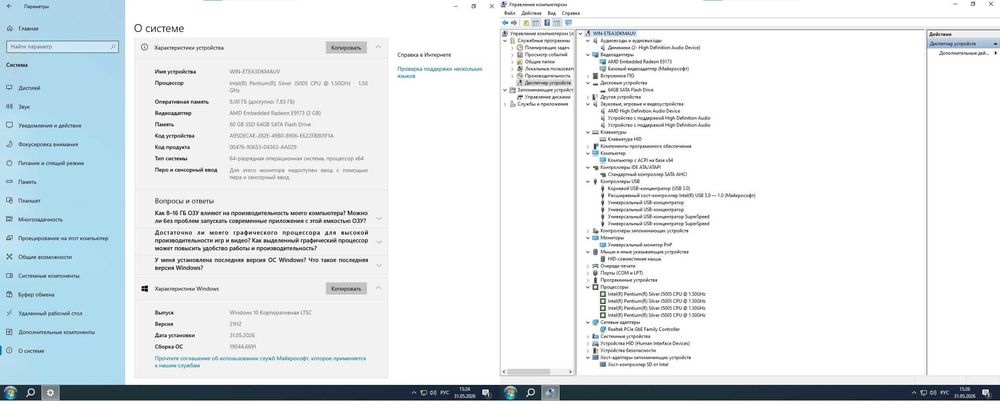Expand Службы и приложения in the console tree
Image resolution: width=1000 pixels, height=402 pixels.
click(505, 104)
